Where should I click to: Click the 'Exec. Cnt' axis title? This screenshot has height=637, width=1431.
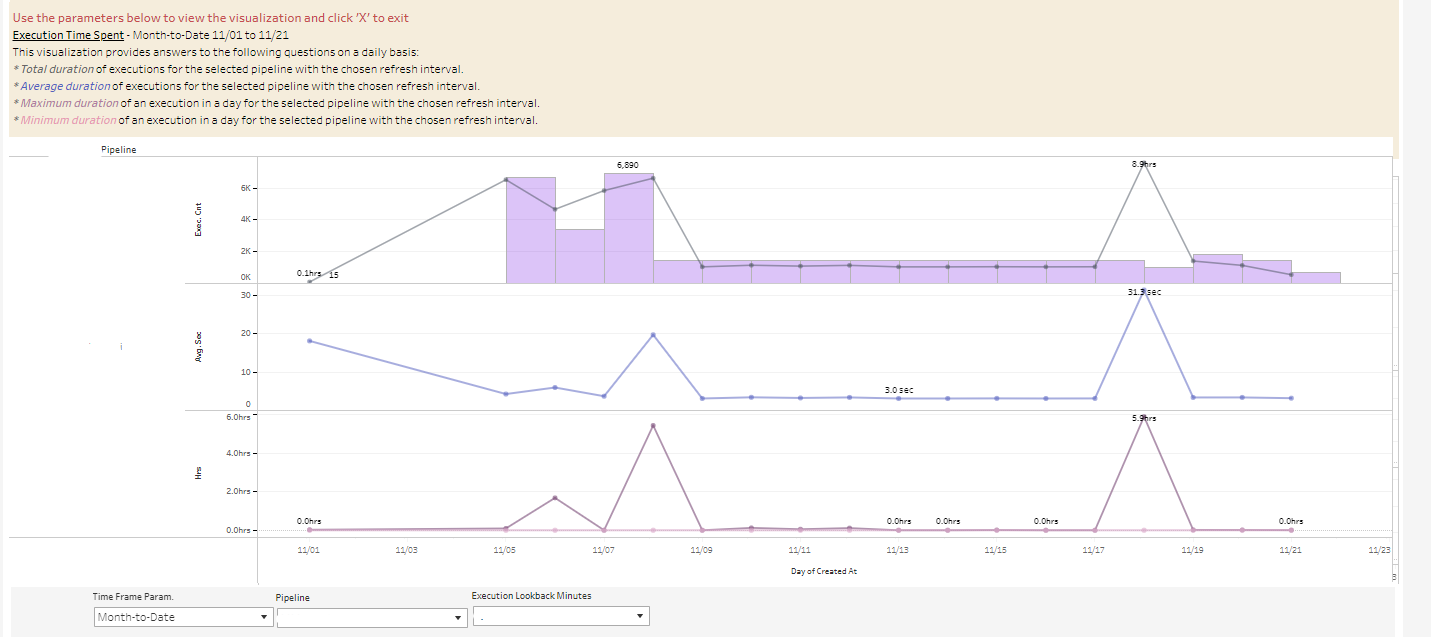pyautogui.click(x=198, y=219)
